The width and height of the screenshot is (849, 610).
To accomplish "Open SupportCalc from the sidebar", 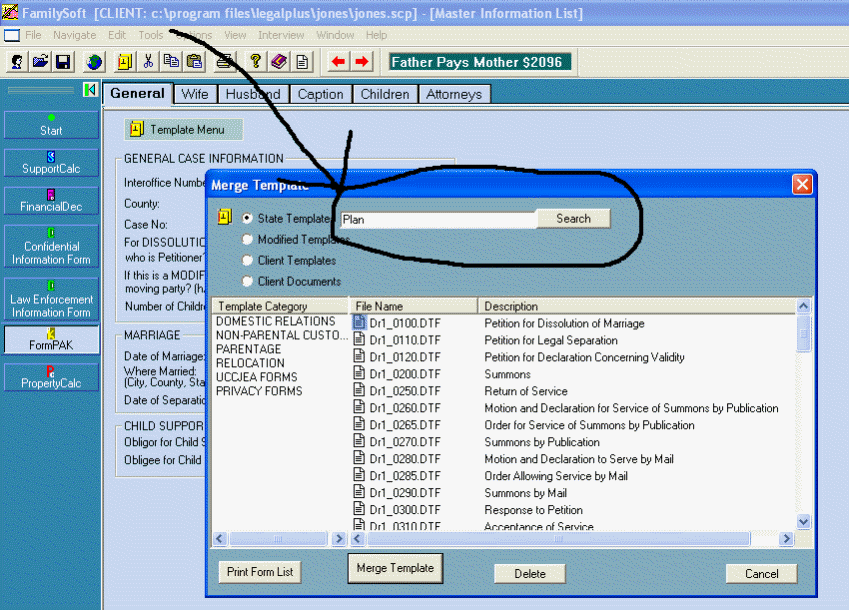I will tap(51, 163).
